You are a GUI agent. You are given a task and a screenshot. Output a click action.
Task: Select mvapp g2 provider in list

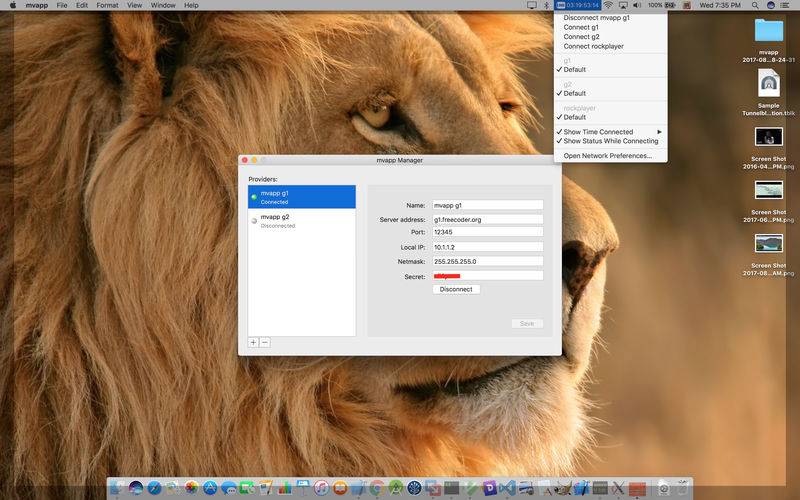[x=302, y=221]
